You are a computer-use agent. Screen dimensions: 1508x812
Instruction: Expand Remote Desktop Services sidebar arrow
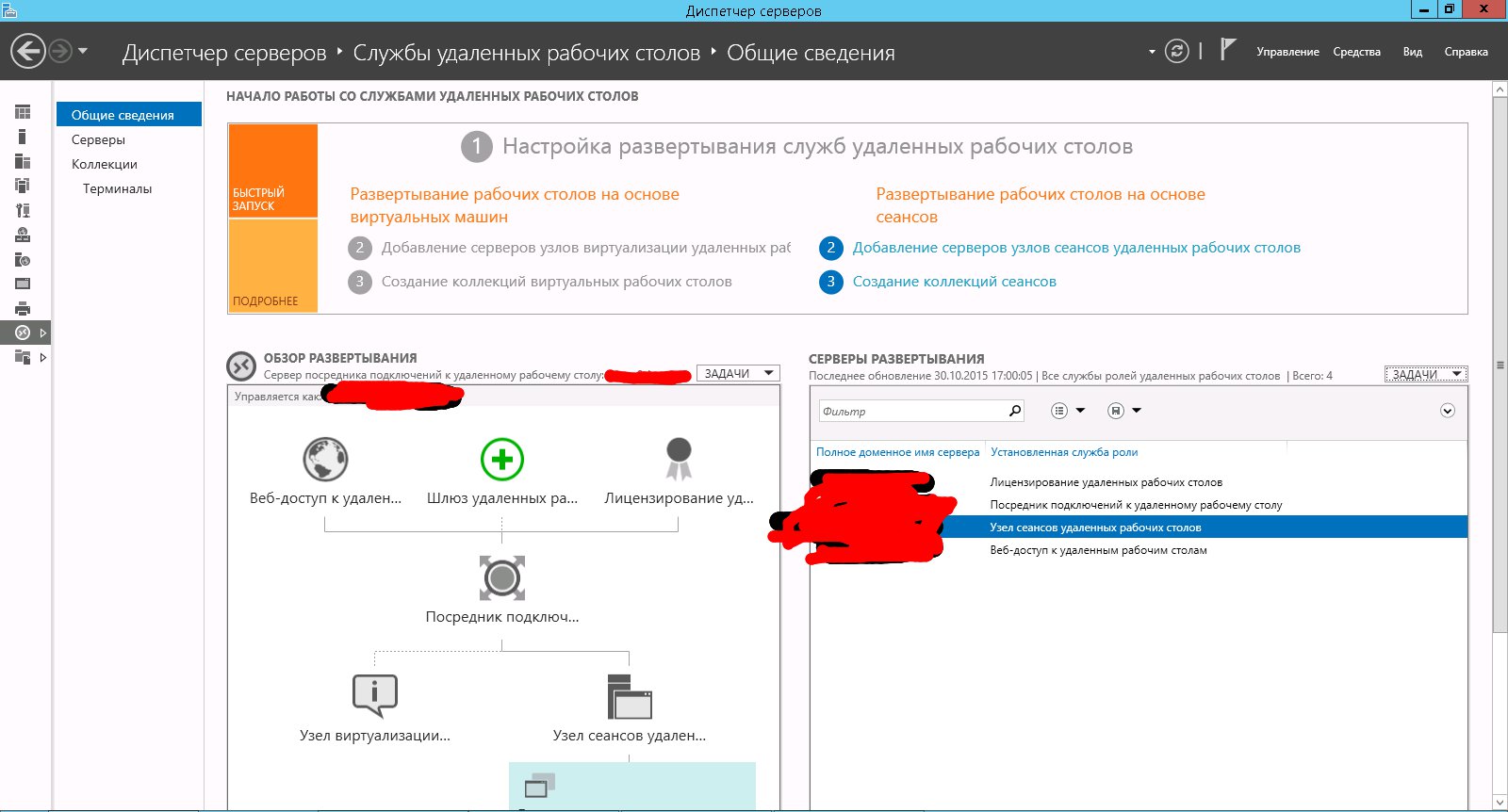[43, 333]
